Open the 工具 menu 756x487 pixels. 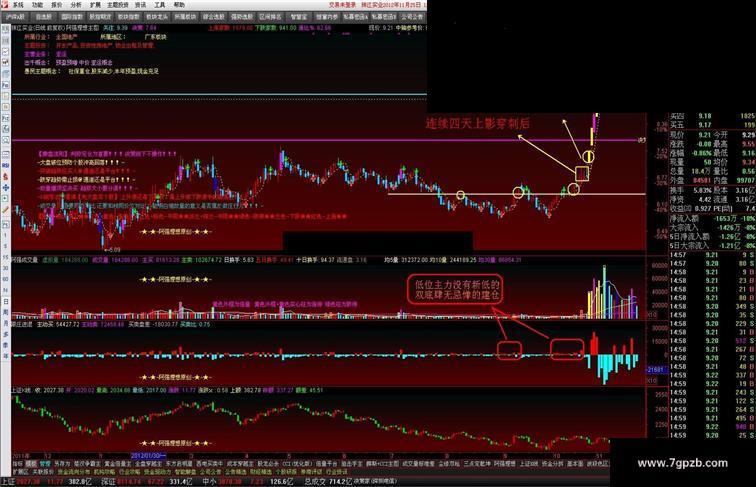(x=160, y=5)
